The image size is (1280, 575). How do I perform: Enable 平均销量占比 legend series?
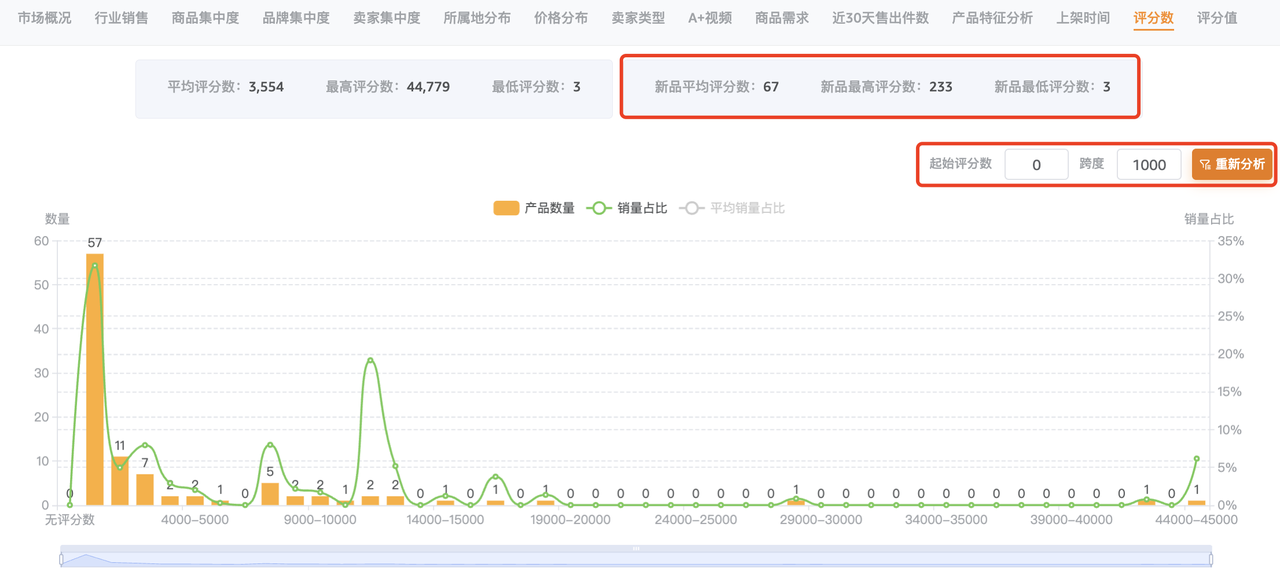[732, 208]
